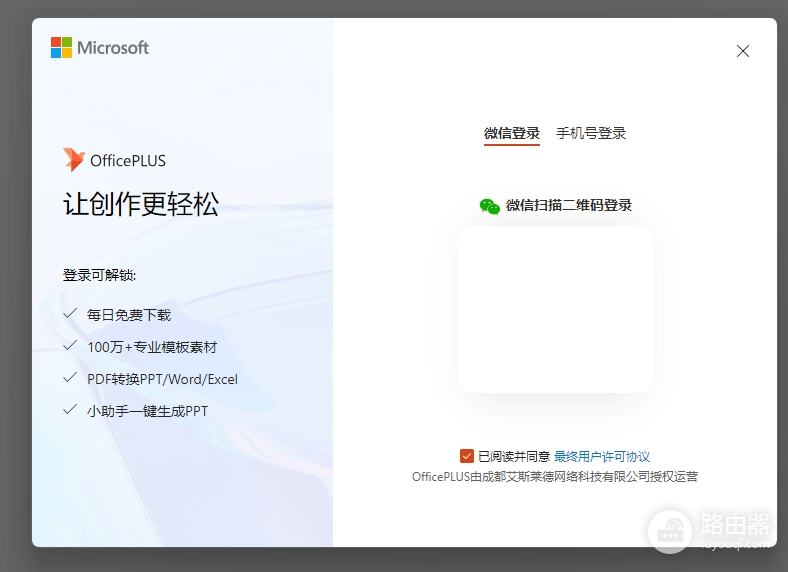Close the OfficePLUS login dialog
Screen dimensions: 788x572
743,51
